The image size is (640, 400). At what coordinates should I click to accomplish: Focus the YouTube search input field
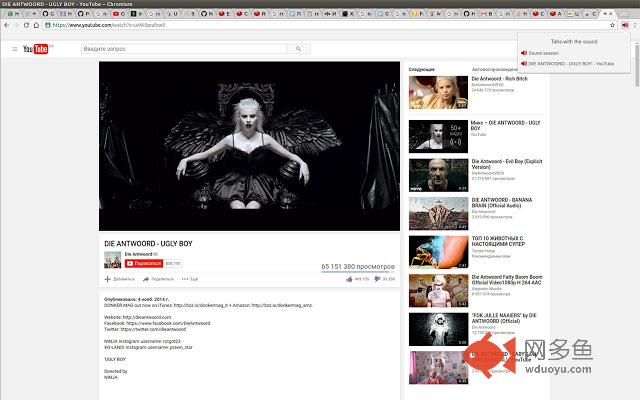pyautogui.click(x=184, y=49)
